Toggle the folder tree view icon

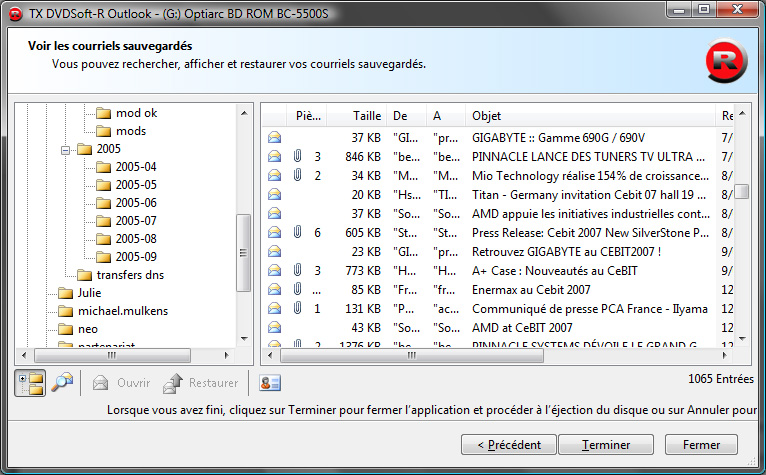(x=30, y=383)
